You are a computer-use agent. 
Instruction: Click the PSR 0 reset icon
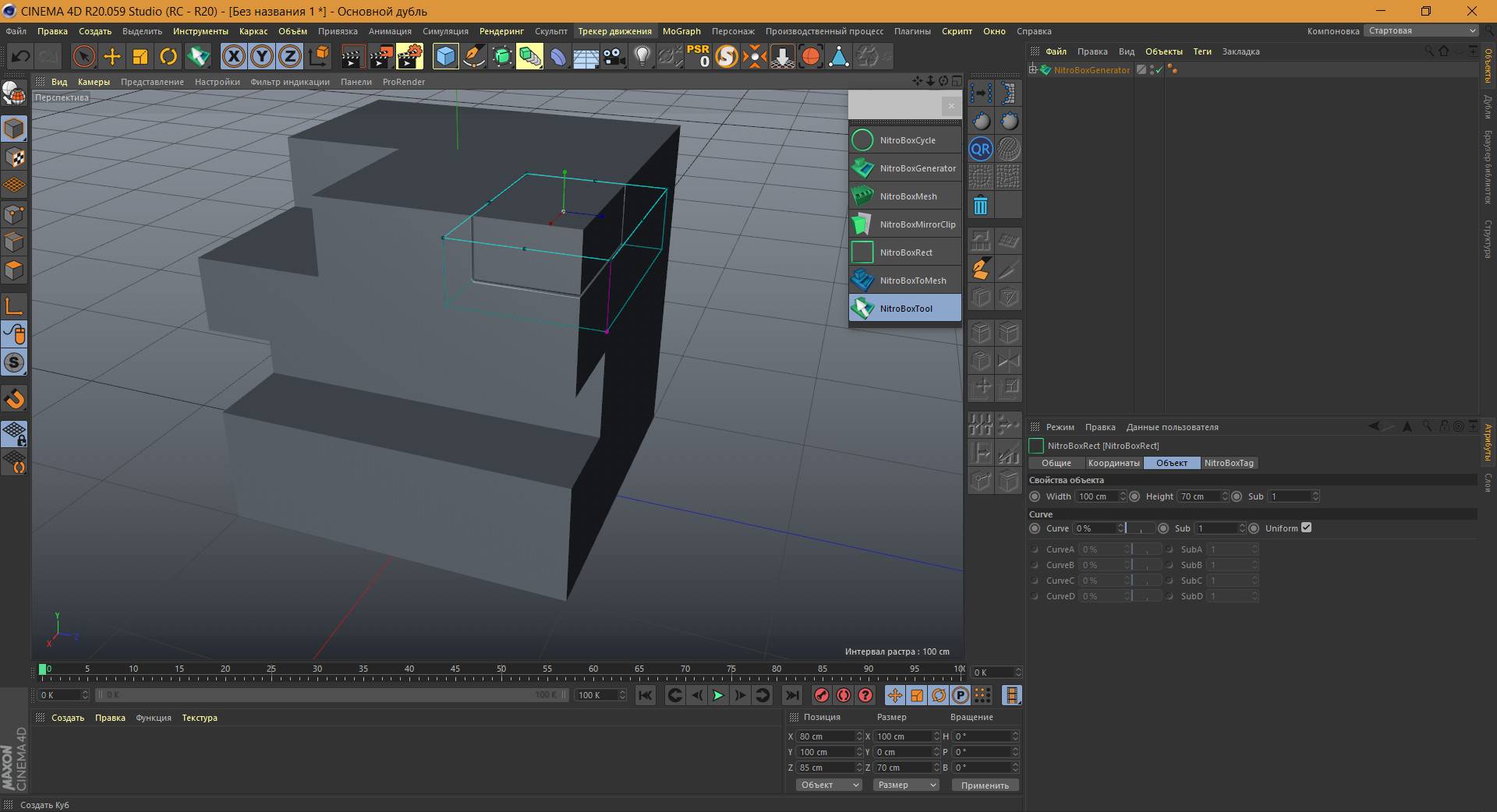click(698, 56)
